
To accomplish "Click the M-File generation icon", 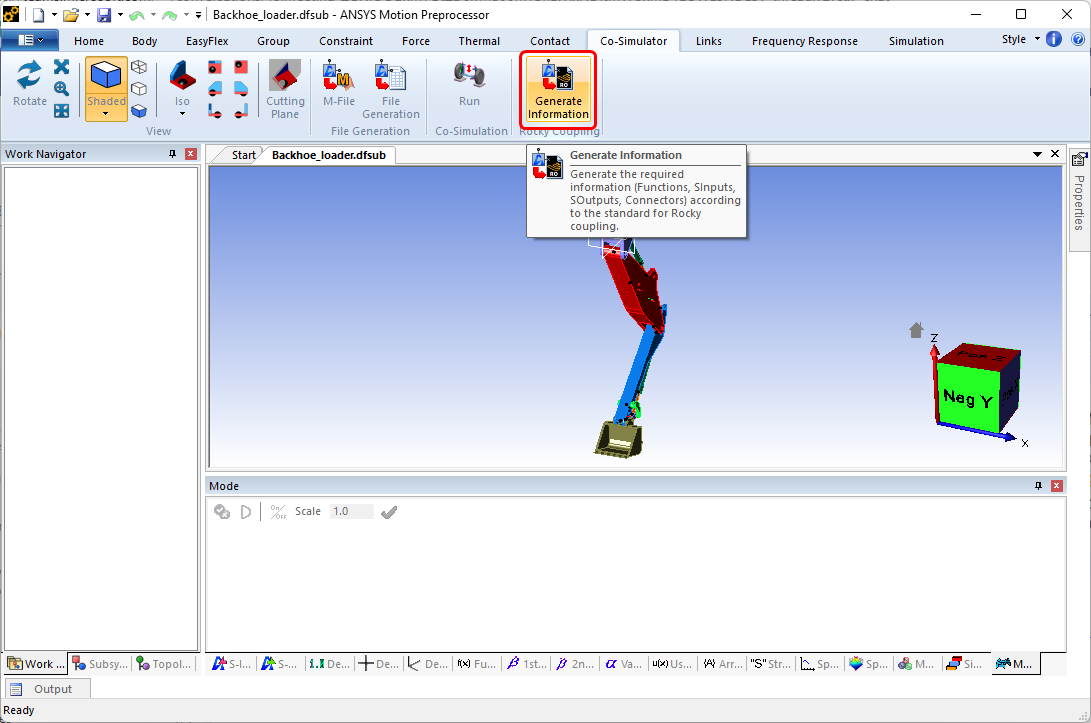I will [x=338, y=87].
